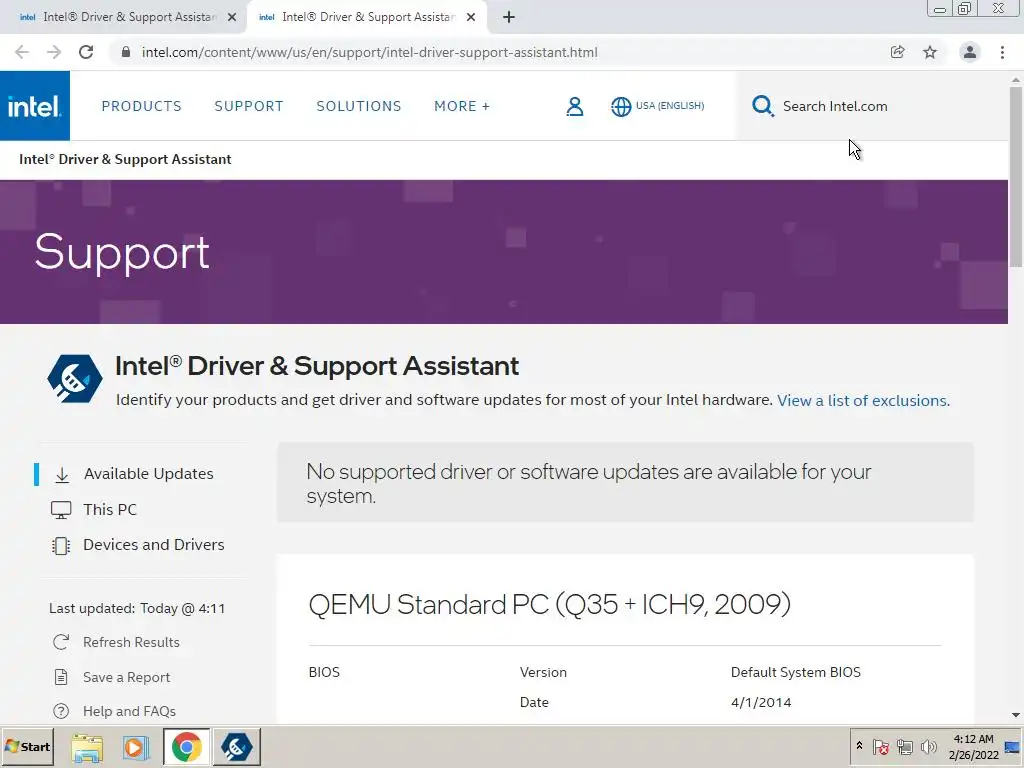Click the Chrome taskbar icon
Viewport: 1024px width, 768px height.
(187, 747)
